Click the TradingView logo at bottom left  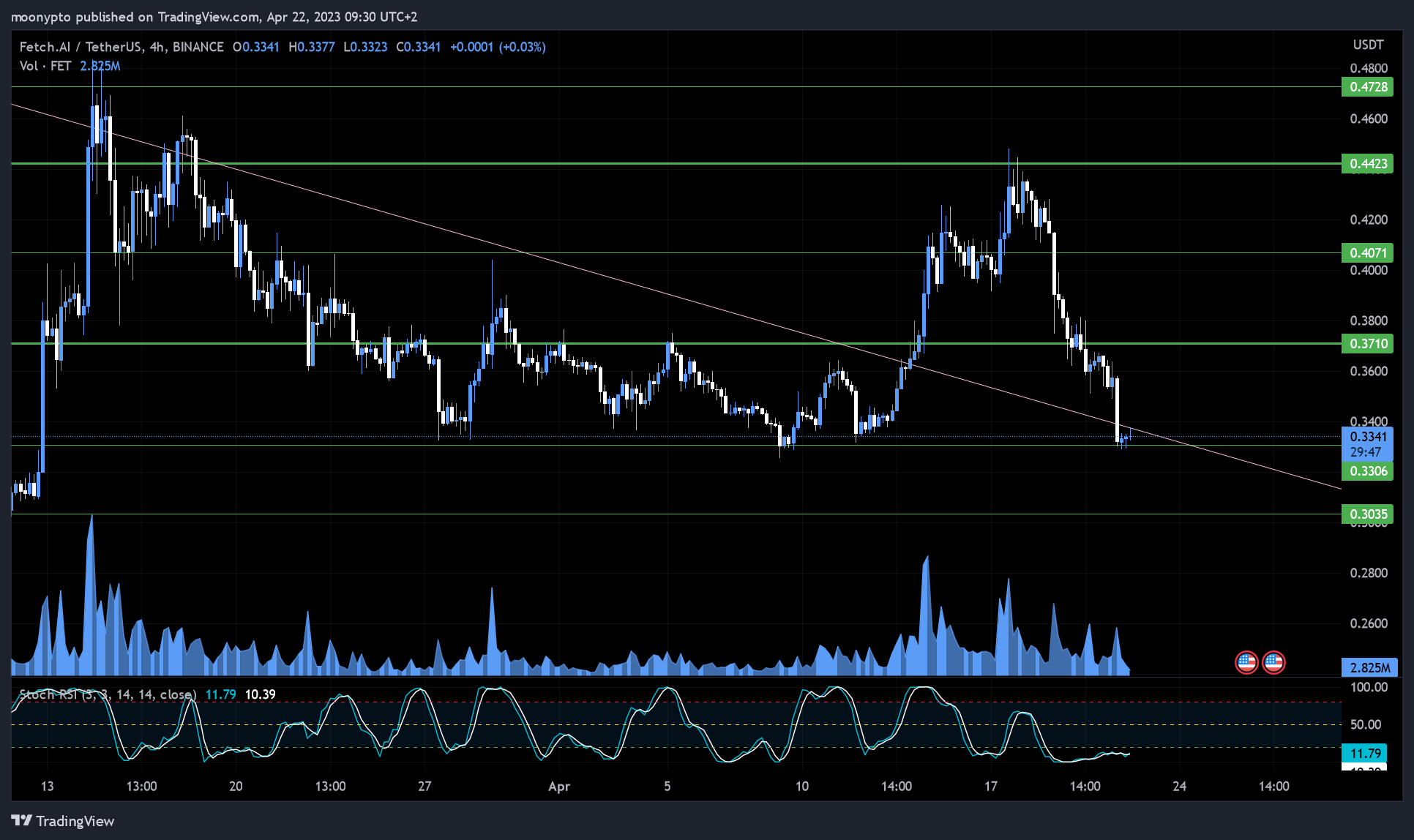point(63,821)
